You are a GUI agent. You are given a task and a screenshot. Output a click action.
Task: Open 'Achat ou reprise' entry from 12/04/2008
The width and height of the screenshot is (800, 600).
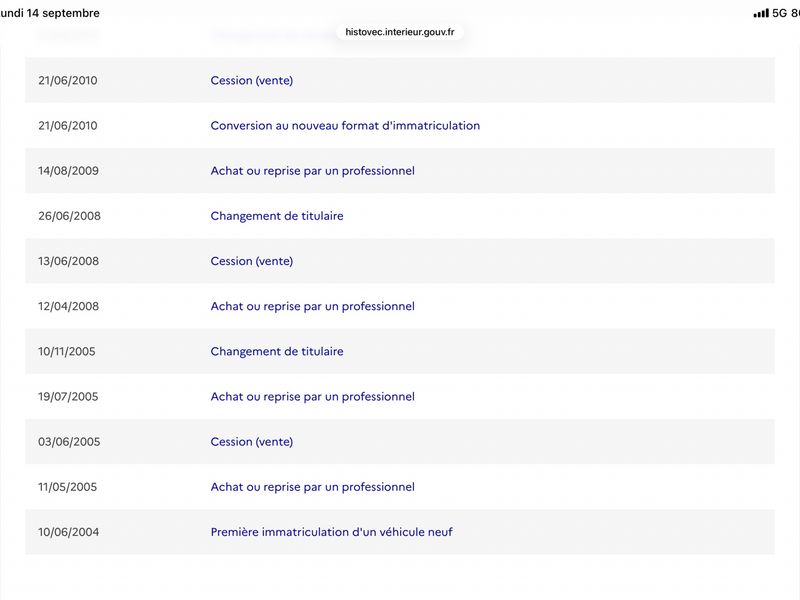coord(312,306)
